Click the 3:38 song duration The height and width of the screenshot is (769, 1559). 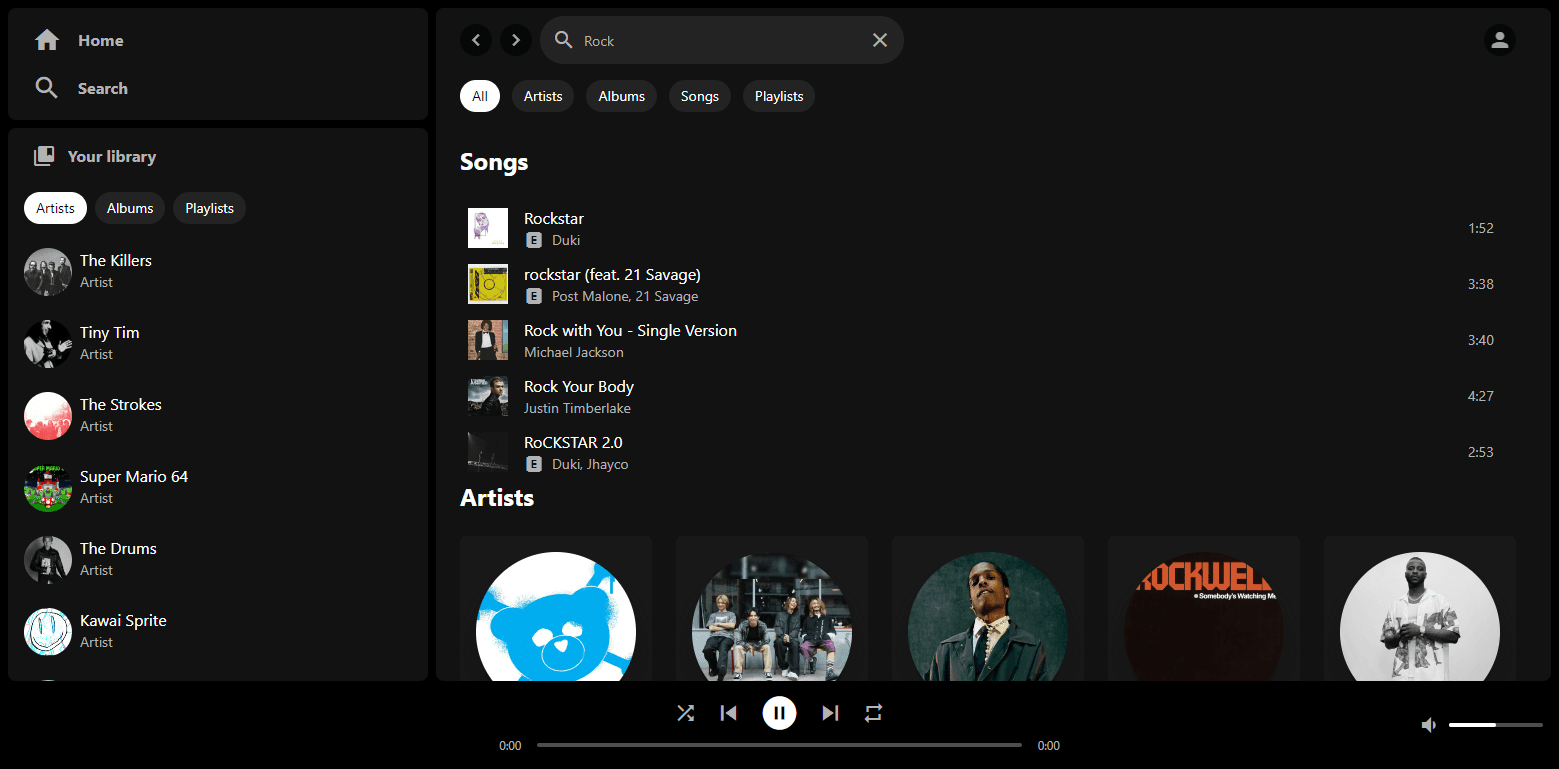point(1480,284)
